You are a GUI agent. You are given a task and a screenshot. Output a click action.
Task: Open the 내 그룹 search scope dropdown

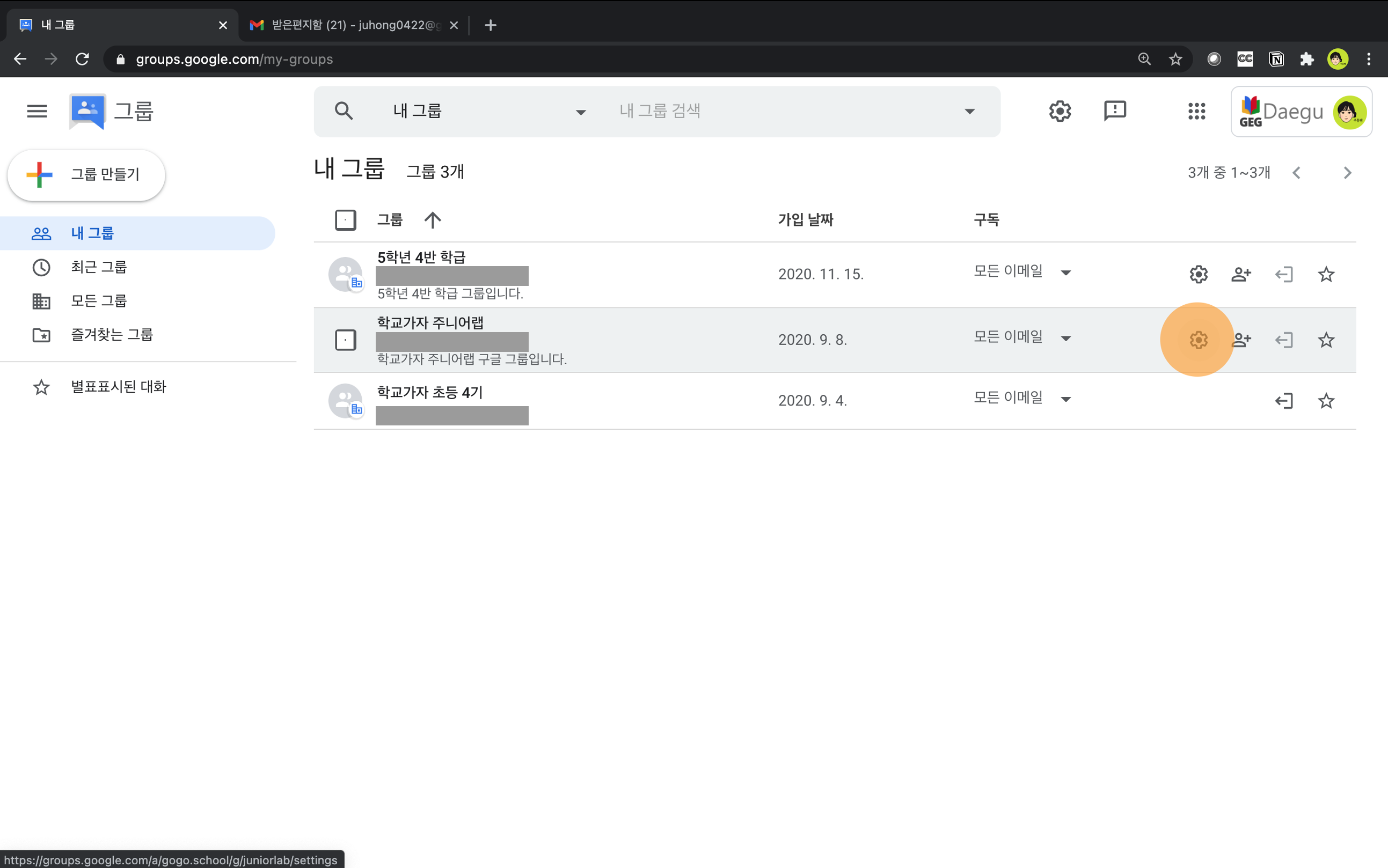[x=580, y=112]
